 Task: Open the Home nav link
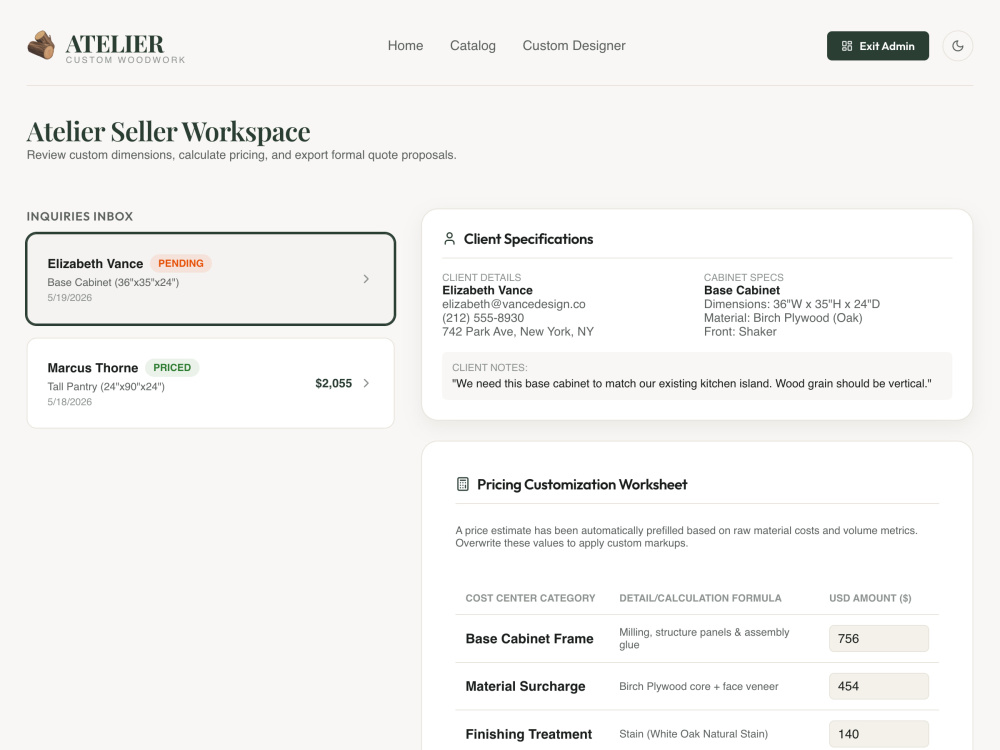(x=405, y=46)
